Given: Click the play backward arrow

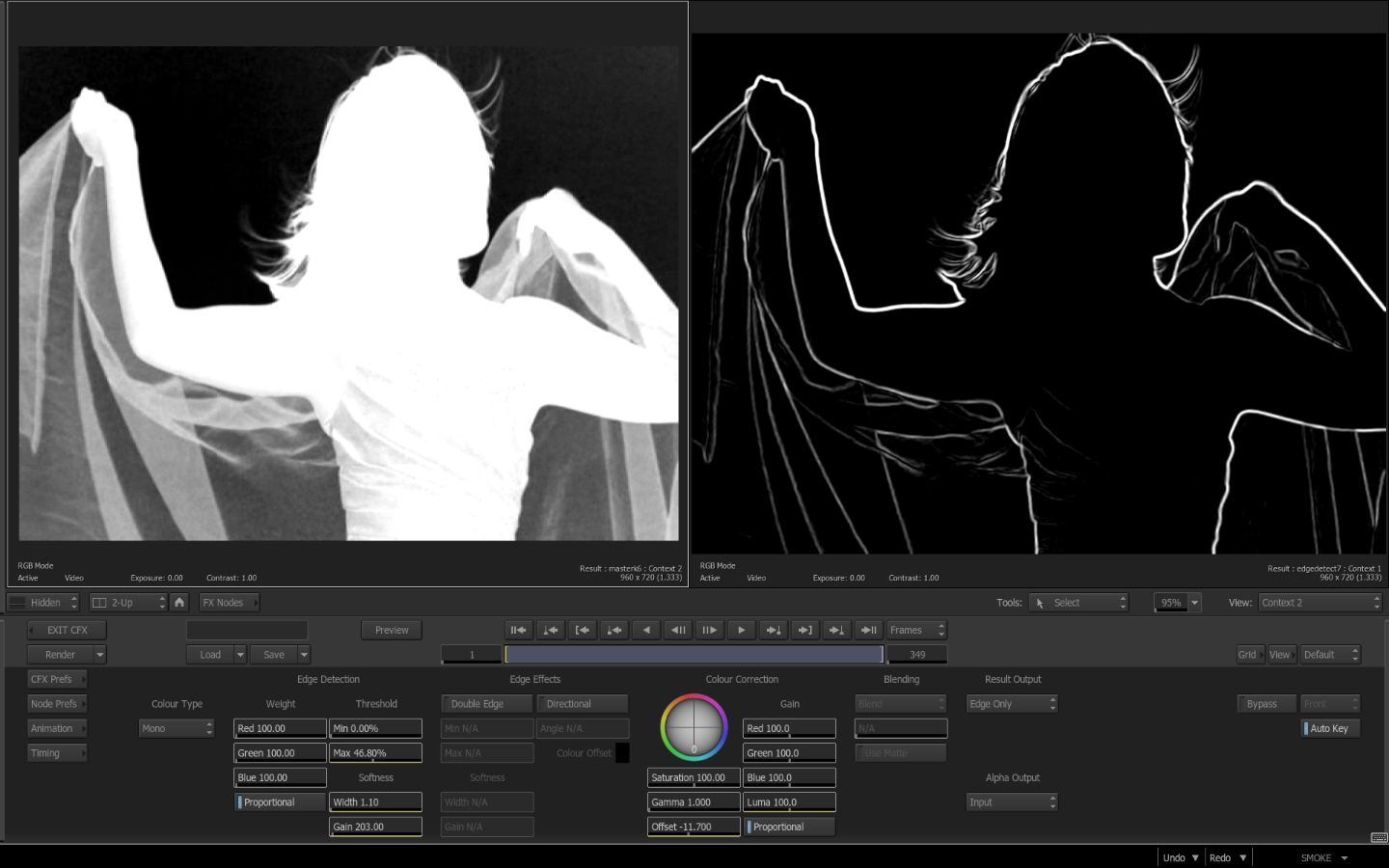Looking at the screenshot, I should coord(646,630).
